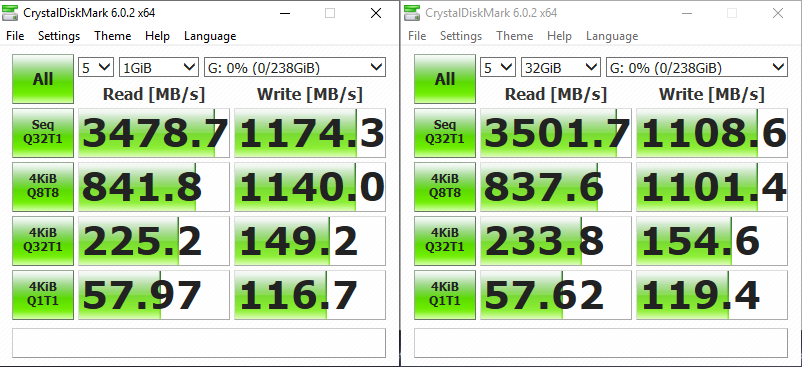This screenshot has height=367, width=802.
Task: Click the CrystalDiskMark app icon in right window title bar
Action: (412, 13)
